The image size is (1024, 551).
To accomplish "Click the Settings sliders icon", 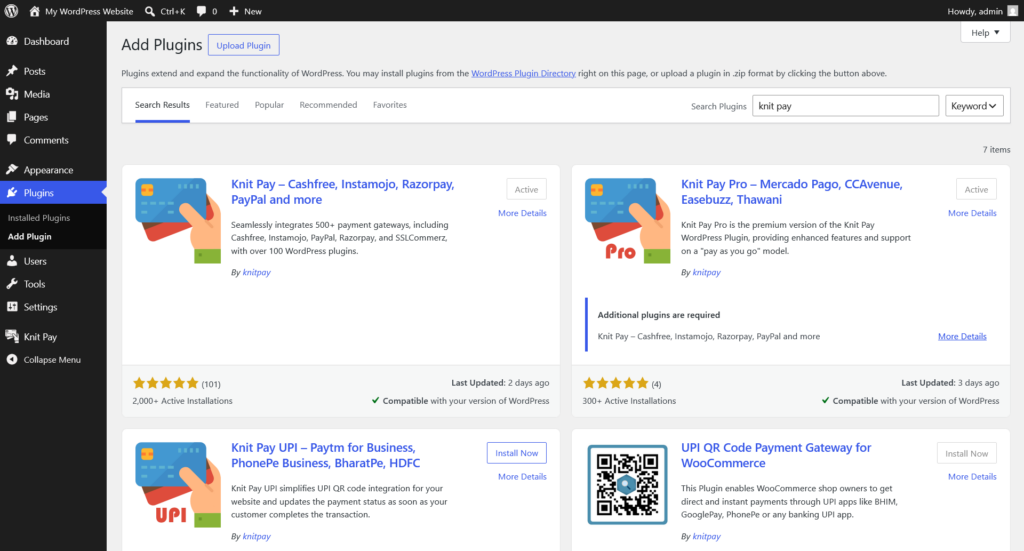I will (12, 307).
